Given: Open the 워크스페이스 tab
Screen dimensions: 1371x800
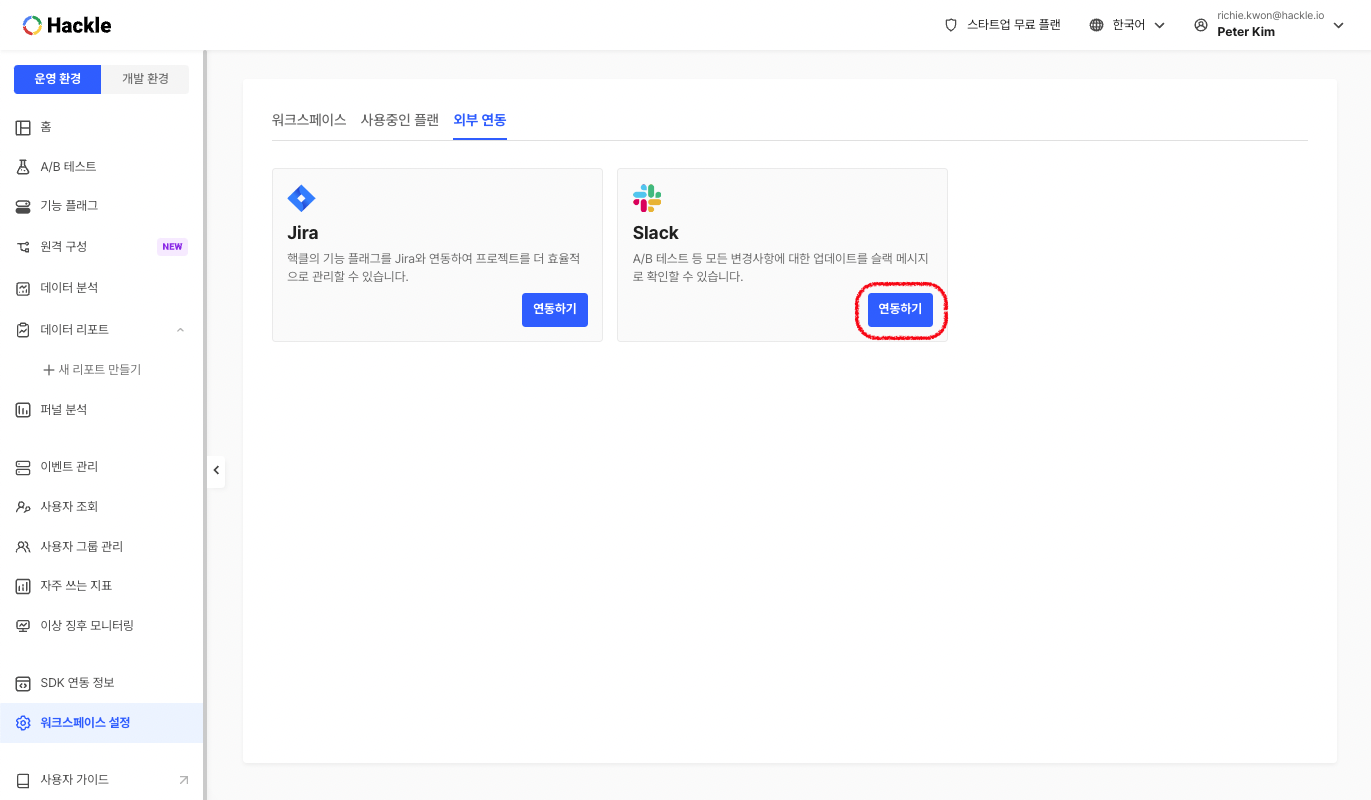Looking at the screenshot, I should click(x=309, y=120).
